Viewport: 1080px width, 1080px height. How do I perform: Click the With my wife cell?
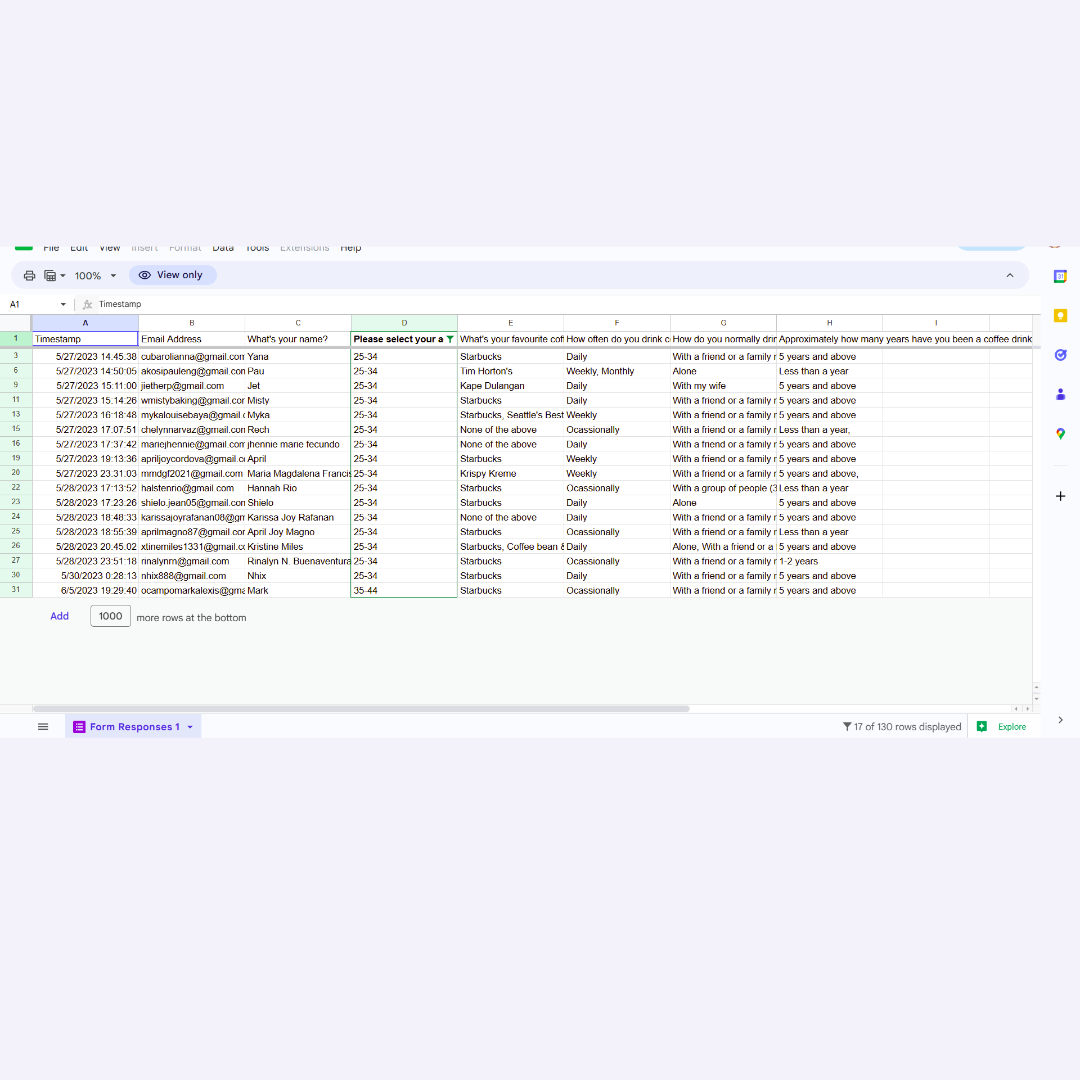(x=723, y=386)
